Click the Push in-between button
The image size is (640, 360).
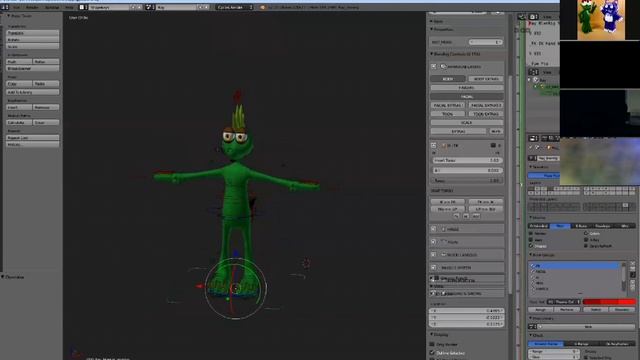point(19,62)
